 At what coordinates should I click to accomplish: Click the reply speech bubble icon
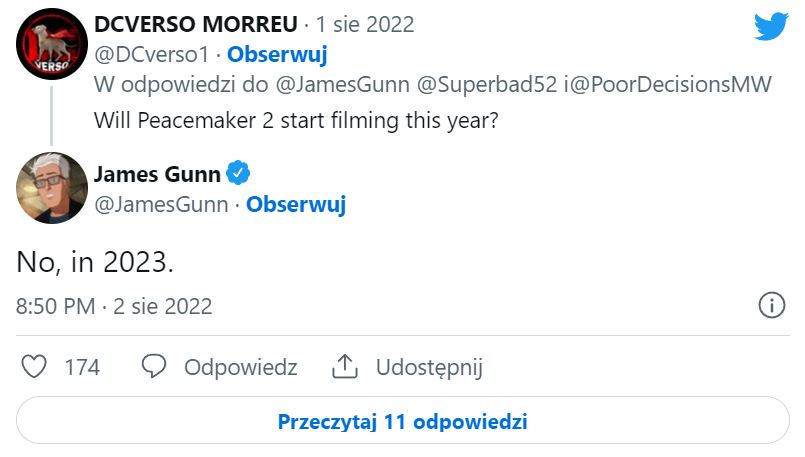(153, 366)
